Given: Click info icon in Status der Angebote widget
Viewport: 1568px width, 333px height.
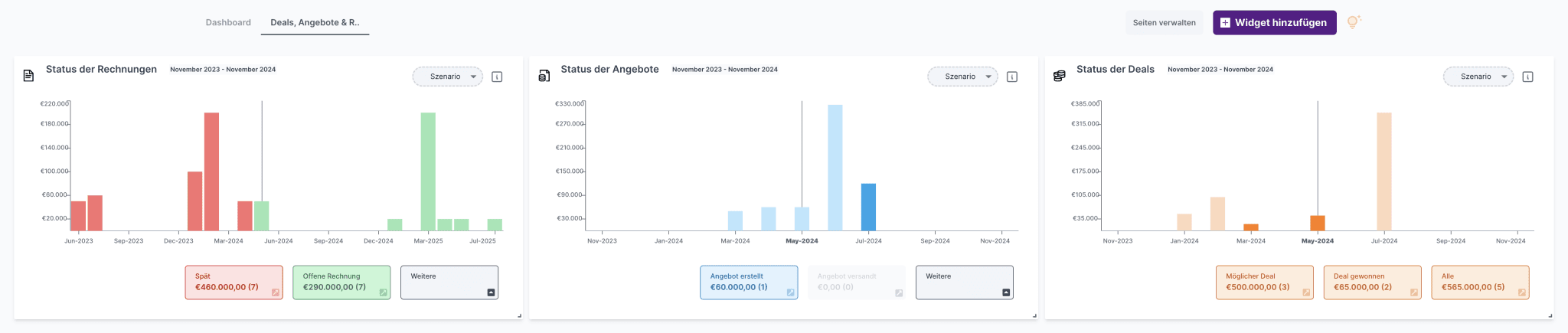Looking at the screenshot, I should point(1012,77).
